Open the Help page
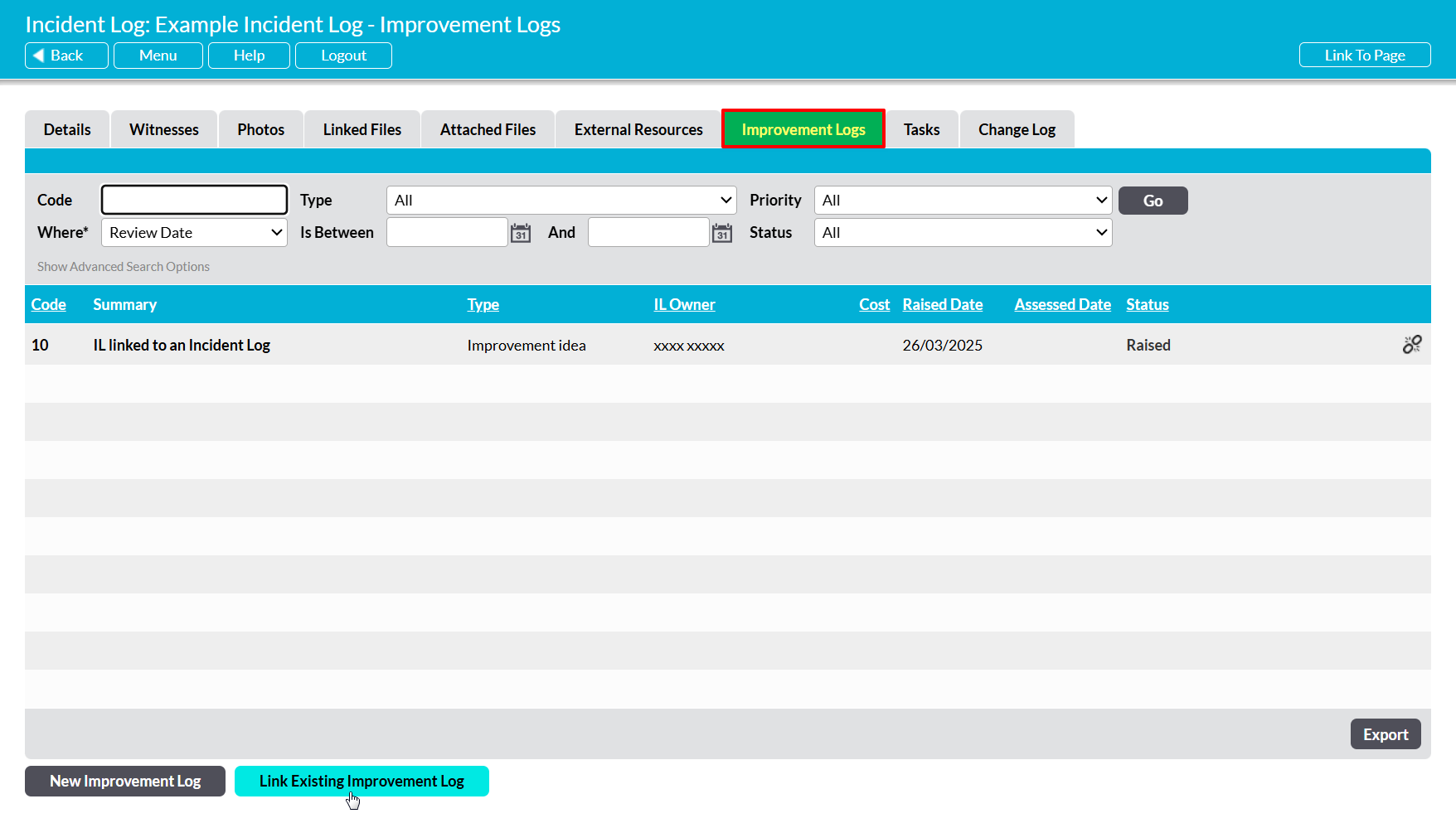The image size is (1456, 823). tap(249, 56)
